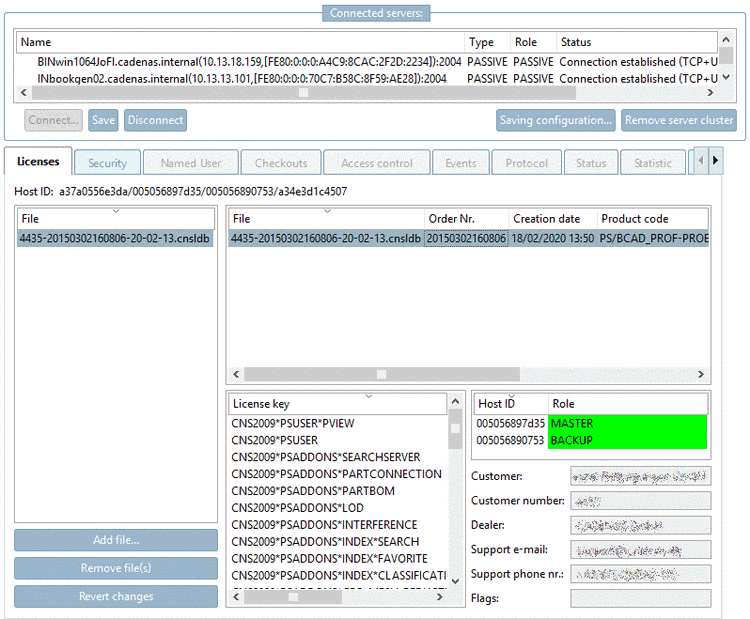The image size is (750, 619).
Task: Click left arrow of servers horizontal scrollbar
Action: 24,92
